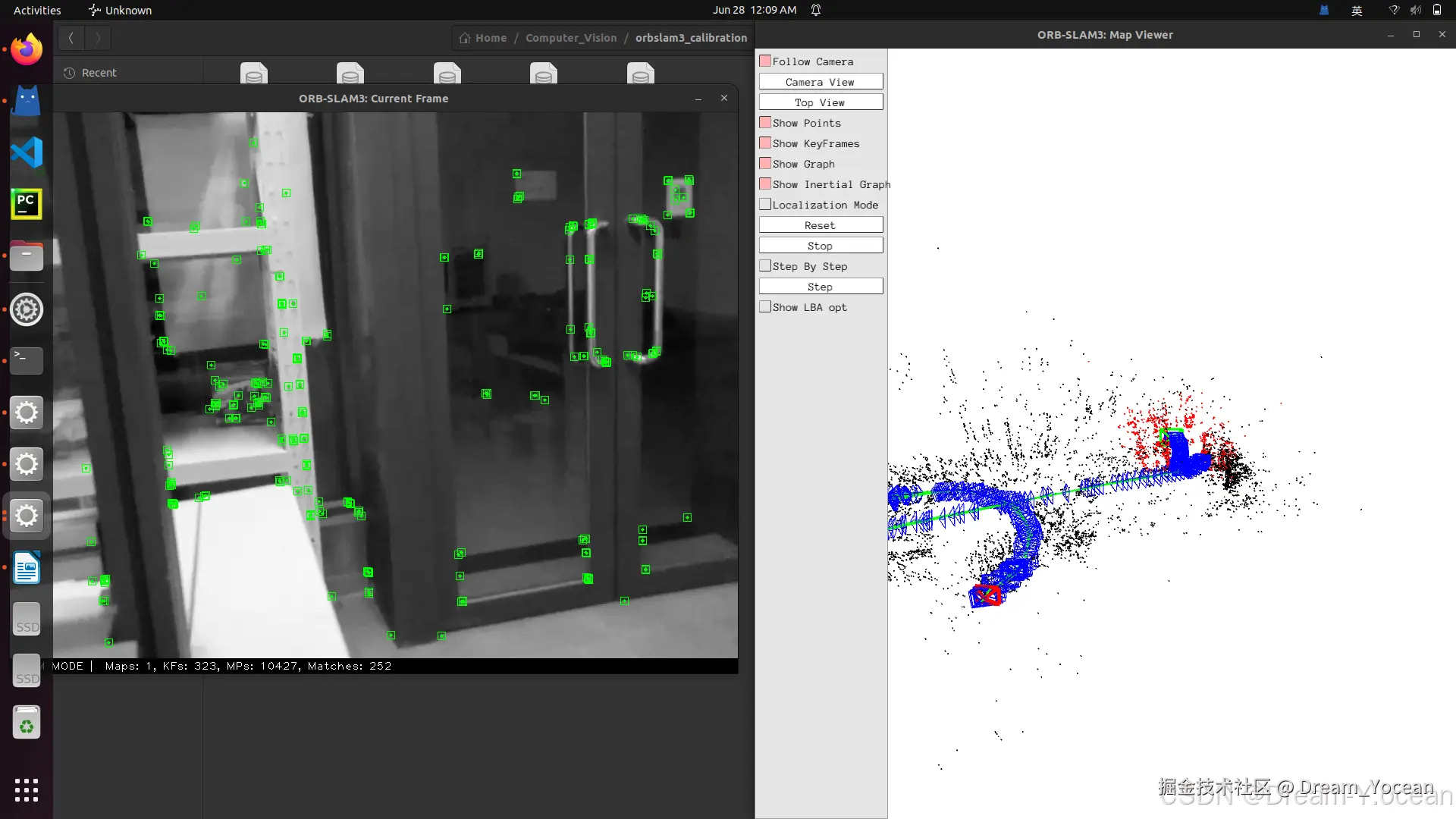1456x819 pixels.
Task: Toggle Show KeyFrames checkbox
Action: pos(766,143)
